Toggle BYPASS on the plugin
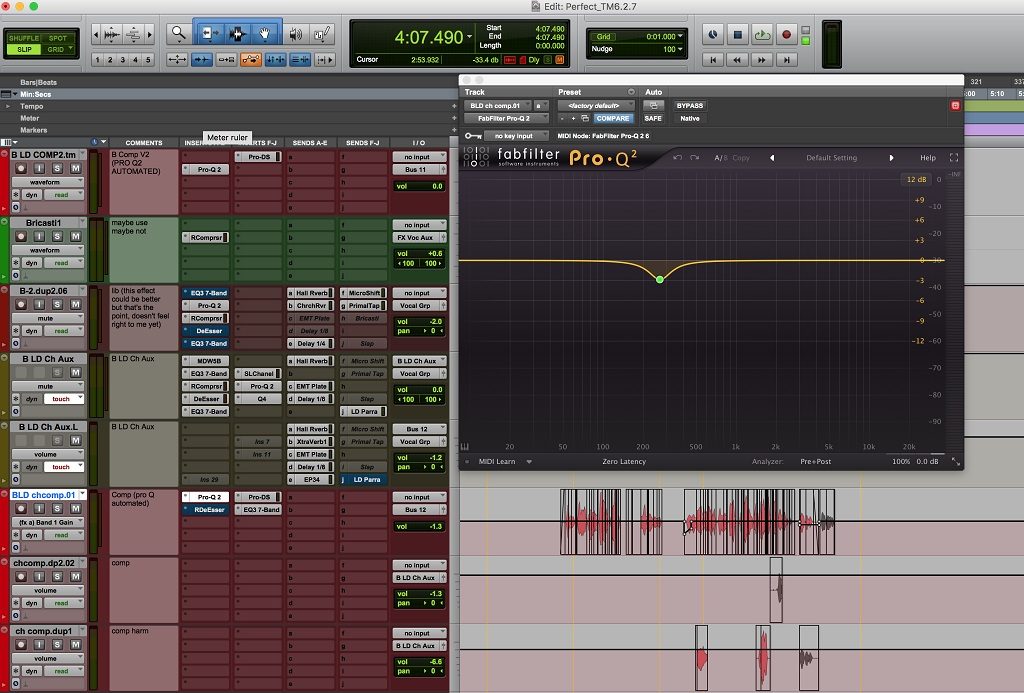The width and height of the screenshot is (1024, 693). pyautogui.click(x=690, y=105)
